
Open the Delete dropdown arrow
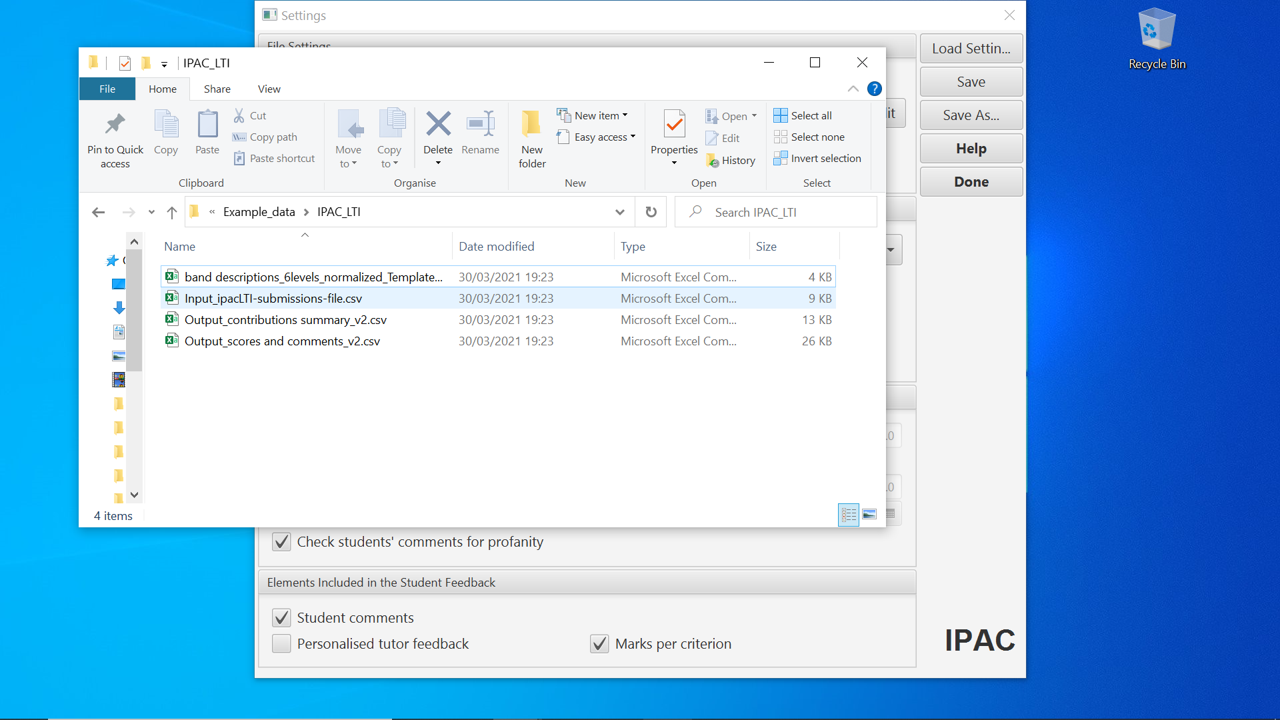(x=438, y=164)
